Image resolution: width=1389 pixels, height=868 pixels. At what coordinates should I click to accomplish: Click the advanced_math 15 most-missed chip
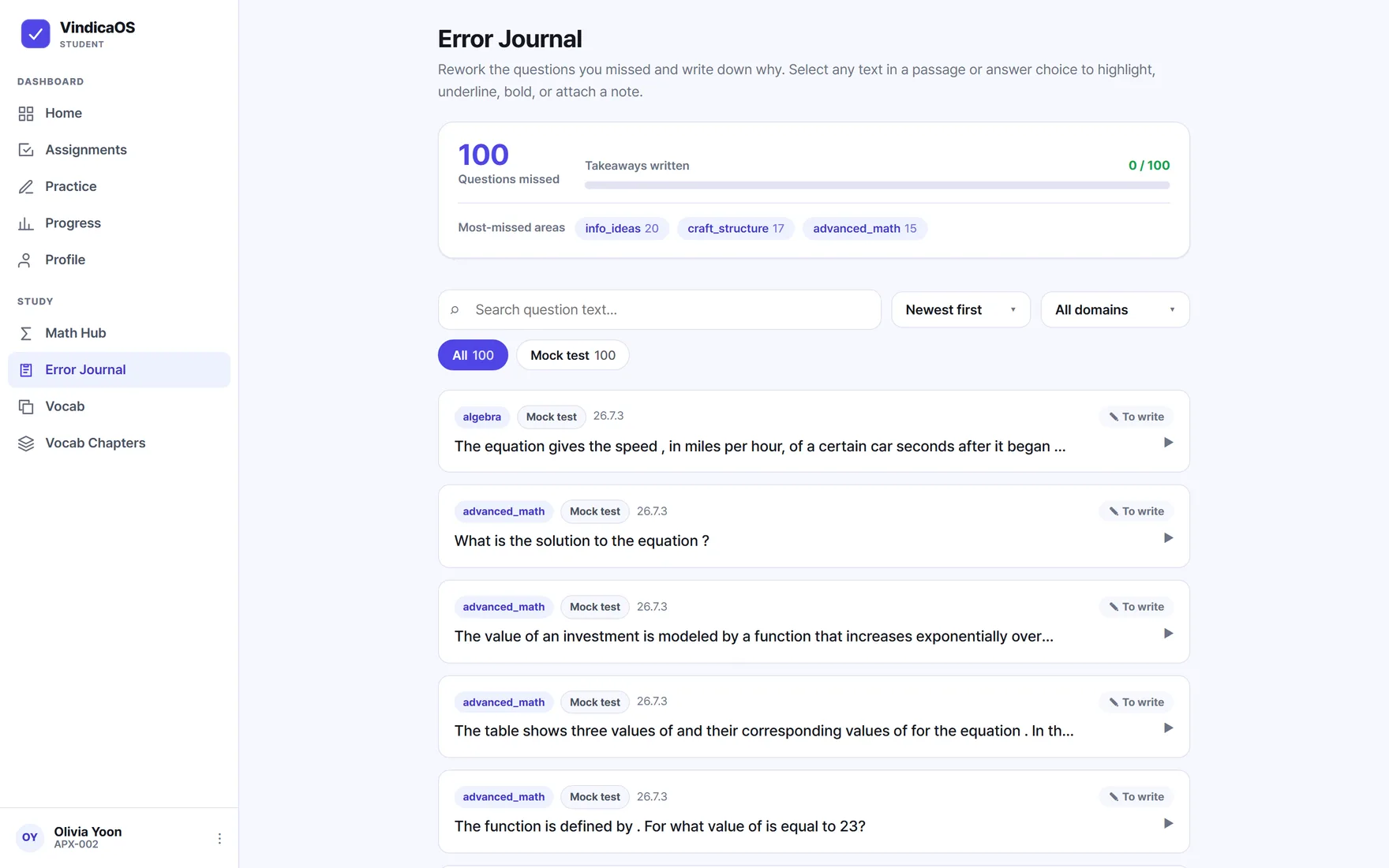pos(865,229)
